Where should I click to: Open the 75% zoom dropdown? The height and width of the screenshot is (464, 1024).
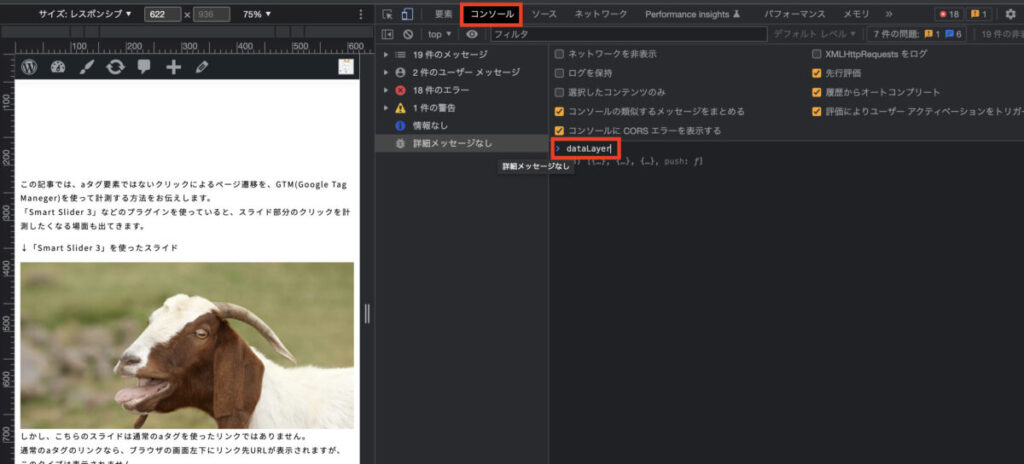click(x=257, y=14)
